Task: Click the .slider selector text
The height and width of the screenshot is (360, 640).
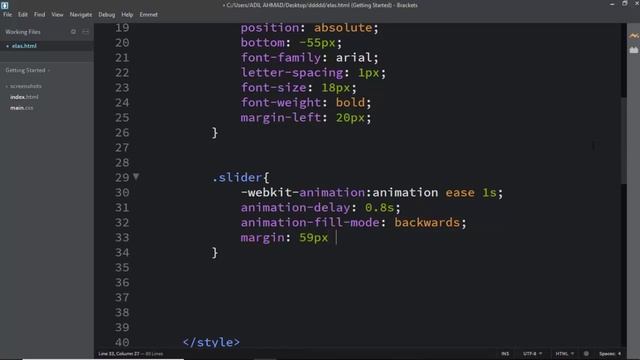Action: pyautogui.click(x=237, y=178)
